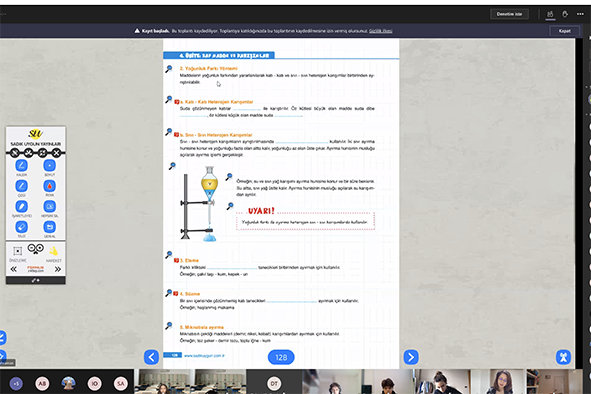Click the Hepsini Sil clear-all tool
591x394 pixels.
pyautogui.click(x=49, y=206)
